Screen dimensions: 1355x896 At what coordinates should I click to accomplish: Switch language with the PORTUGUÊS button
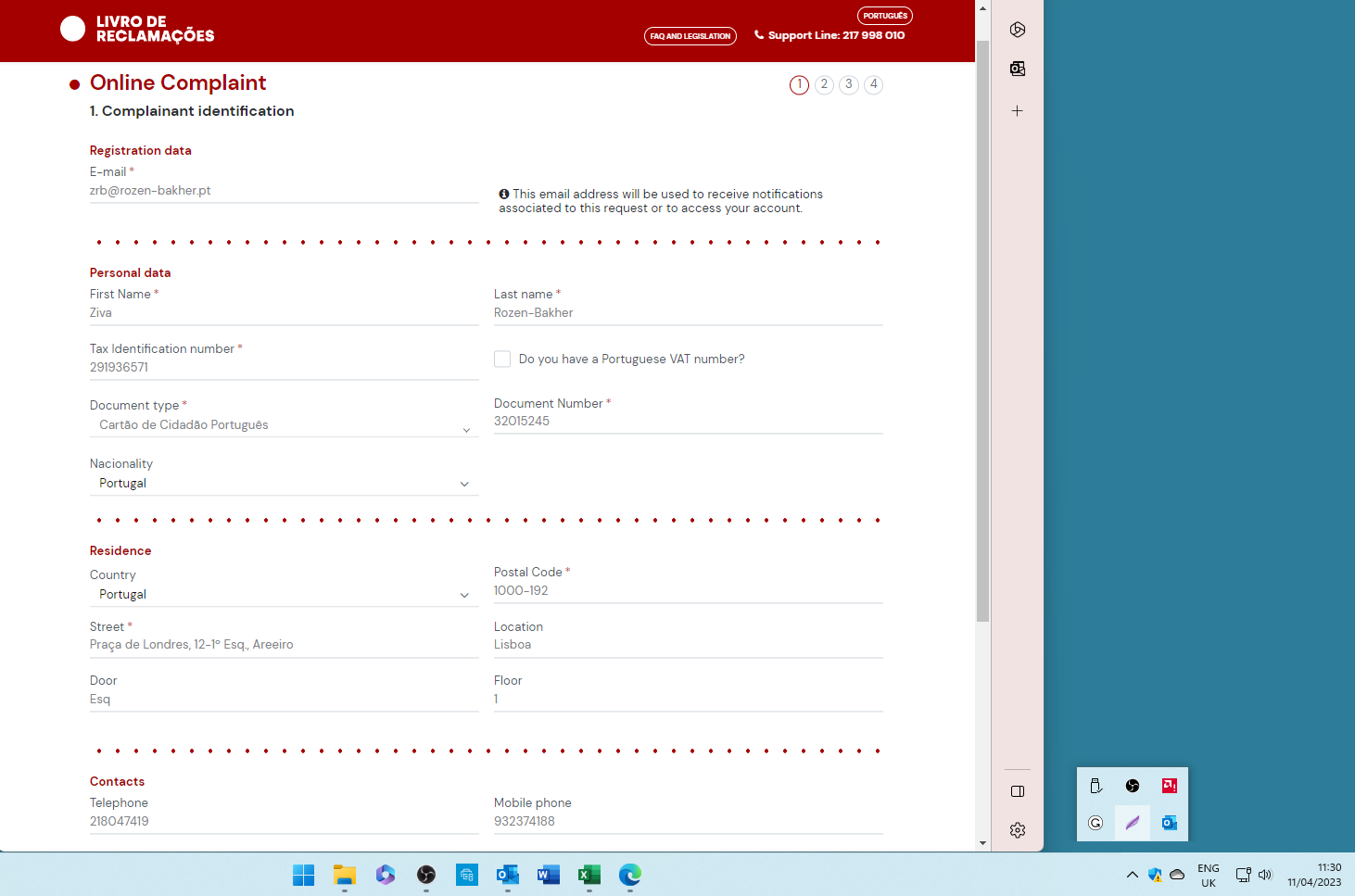[885, 16]
